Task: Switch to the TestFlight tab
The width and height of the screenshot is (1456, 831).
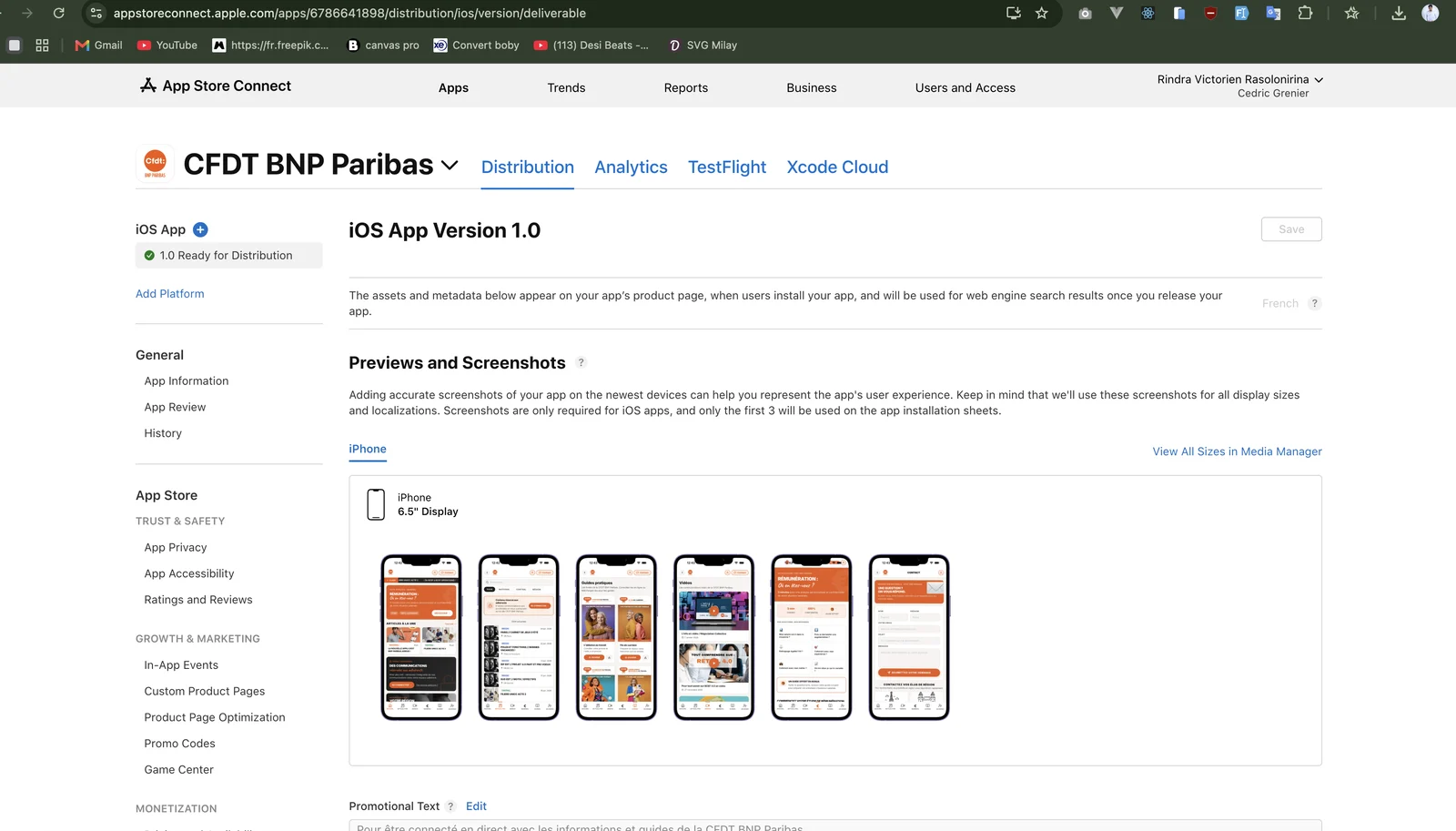Action: tap(727, 167)
